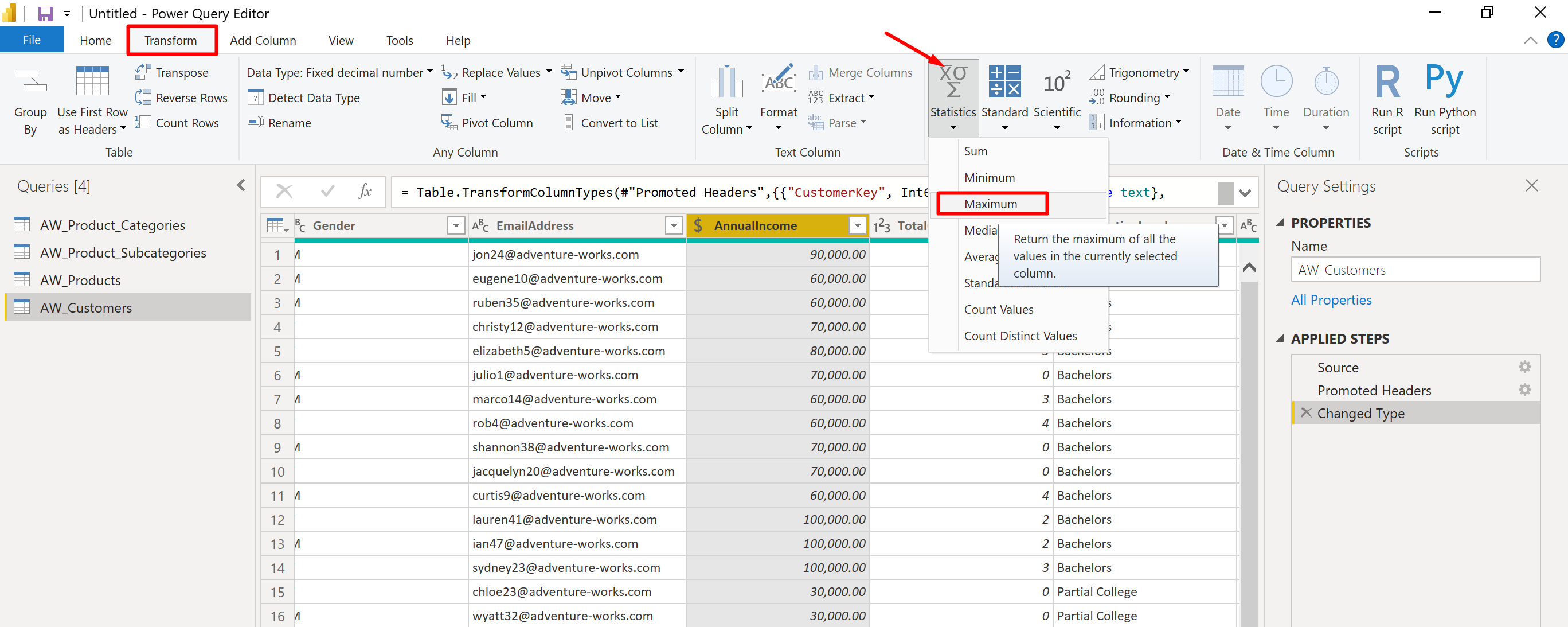Click Use First Row as Headers
Screen dimensions: 1568x627
point(92,101)
